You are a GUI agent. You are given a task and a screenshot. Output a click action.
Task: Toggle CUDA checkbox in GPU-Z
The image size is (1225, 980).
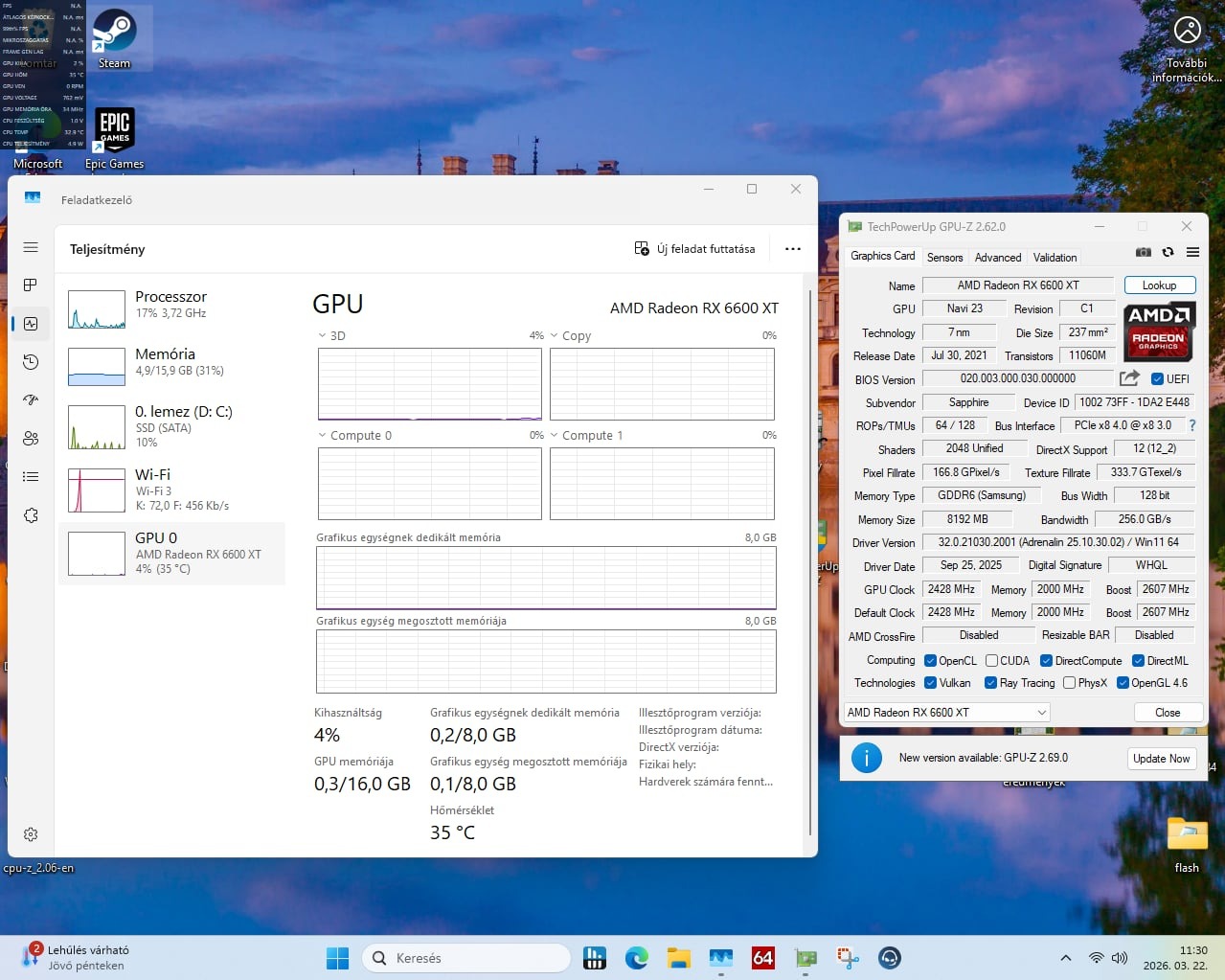point(991,660)
